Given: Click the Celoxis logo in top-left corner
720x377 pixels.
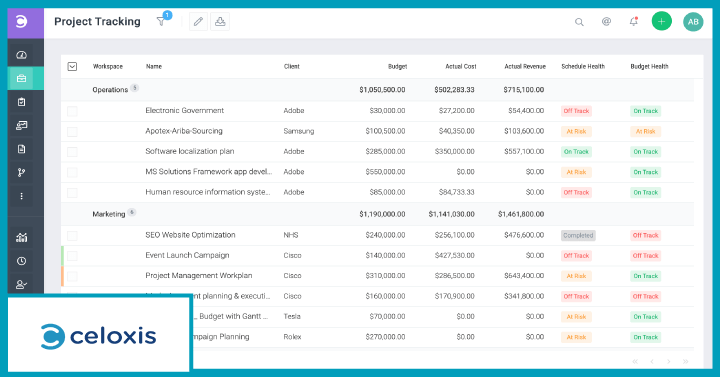Looking at the screenshot, I should click(x=21, y=22).
